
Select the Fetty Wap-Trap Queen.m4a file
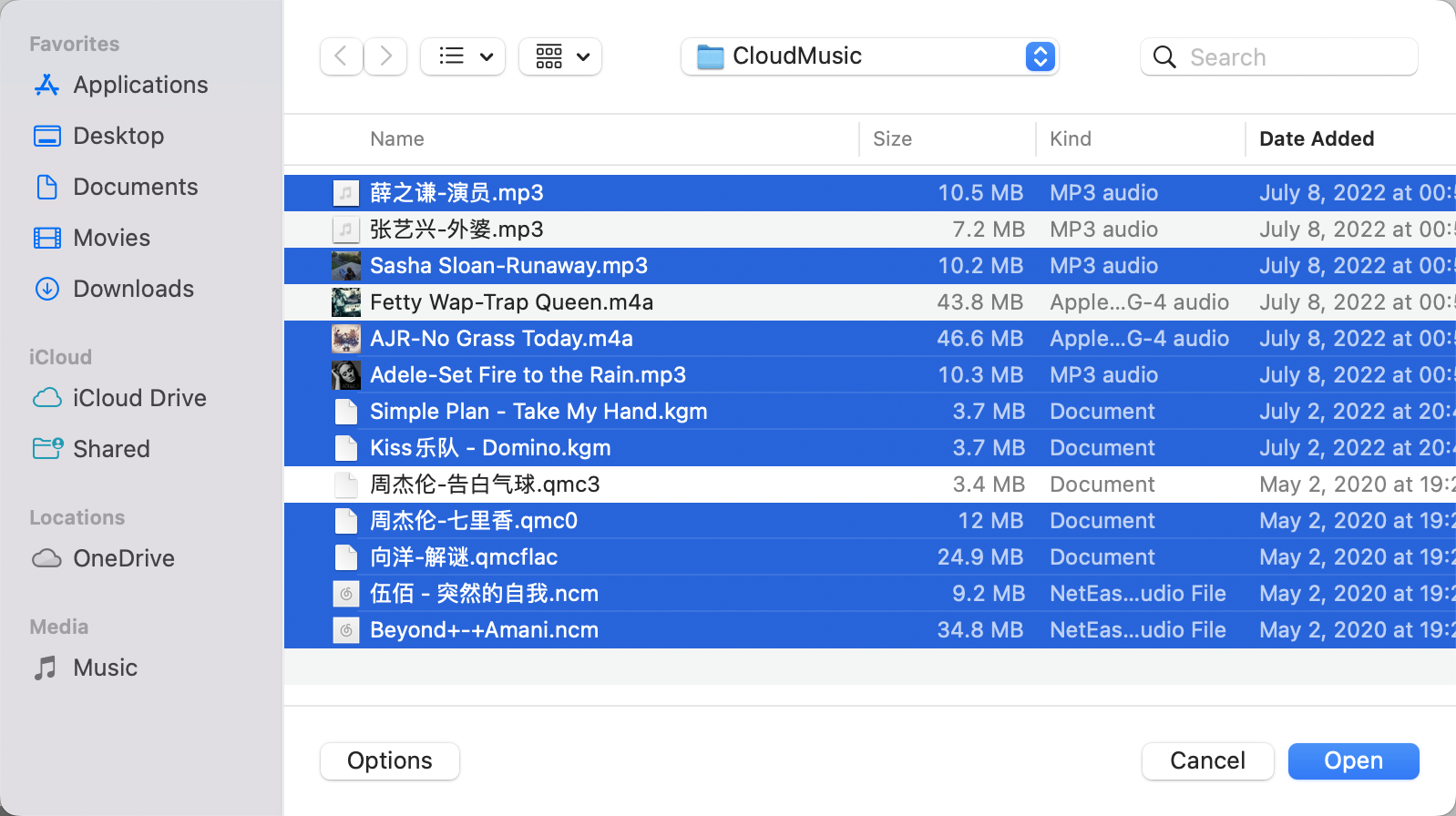coord(511,302)
